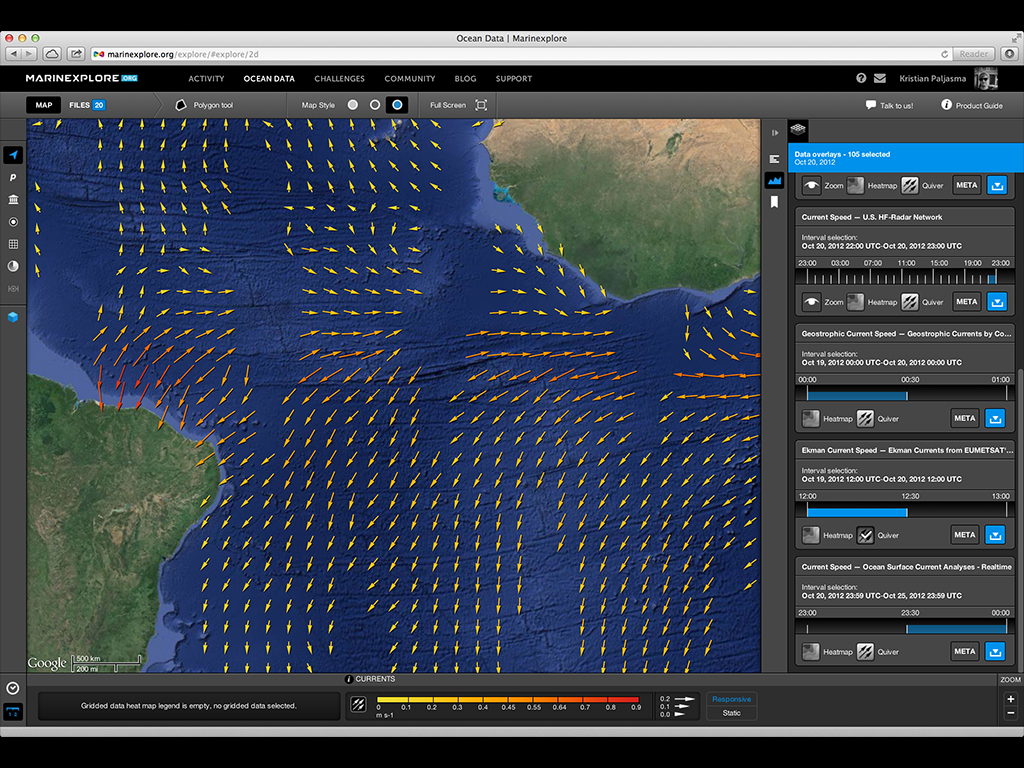Select the Polygon tool
Image resolution: width=1024 pixels, height=768 pixels.
(x=204, y=105)
